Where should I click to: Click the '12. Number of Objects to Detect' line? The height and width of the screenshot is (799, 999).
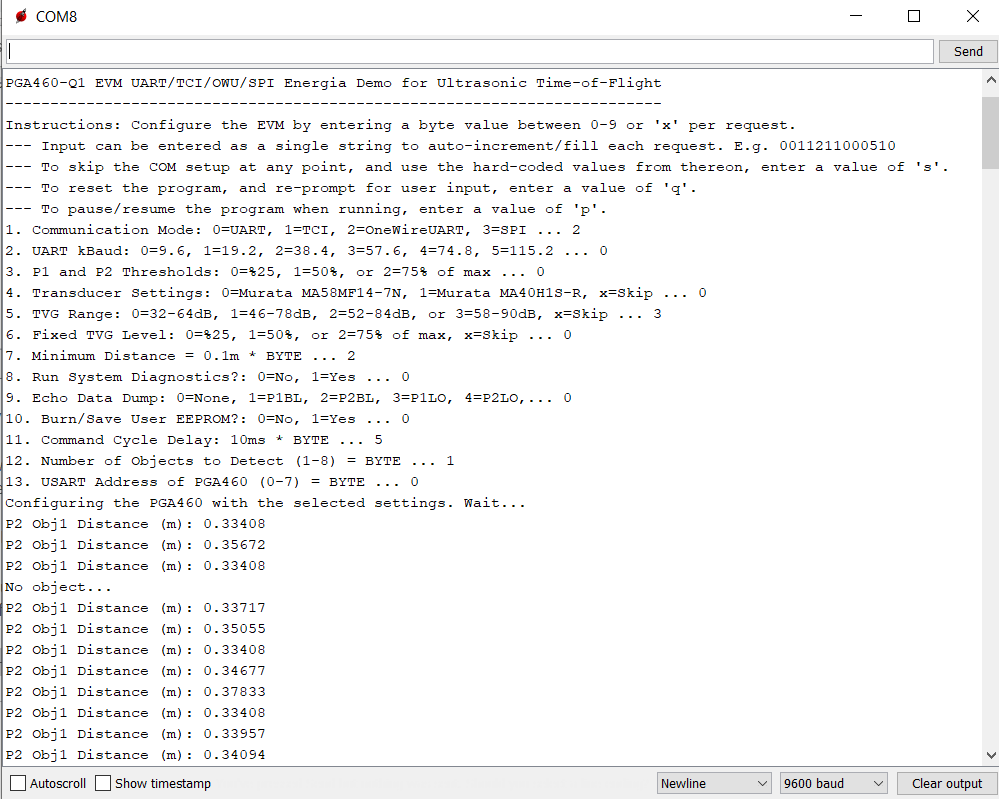click(230, 461)
